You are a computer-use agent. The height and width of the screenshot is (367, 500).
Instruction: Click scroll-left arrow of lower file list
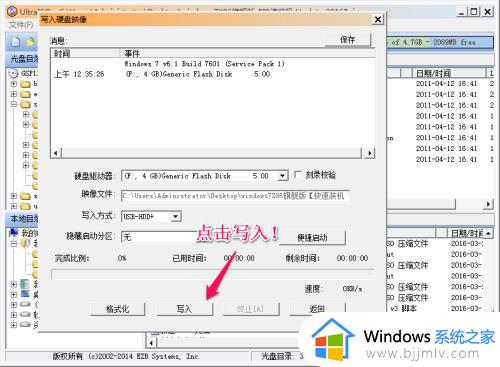151,342
